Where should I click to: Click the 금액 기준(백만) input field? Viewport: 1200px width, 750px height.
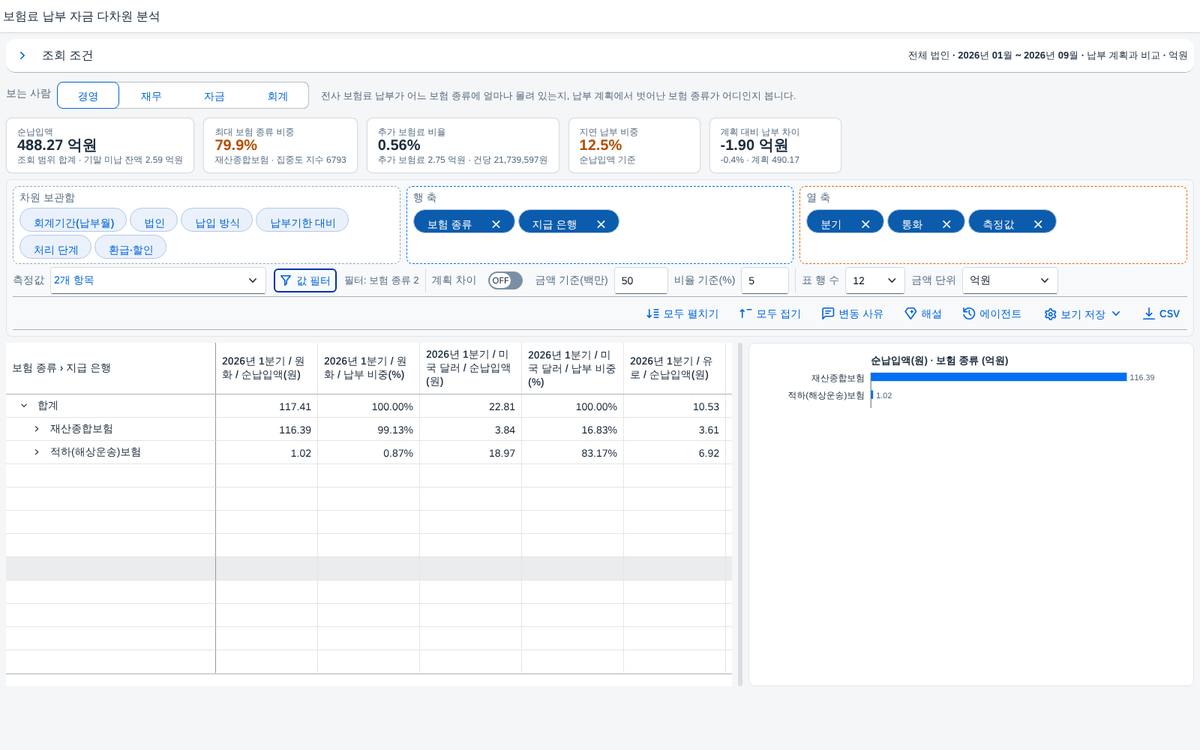coord(641,281)
